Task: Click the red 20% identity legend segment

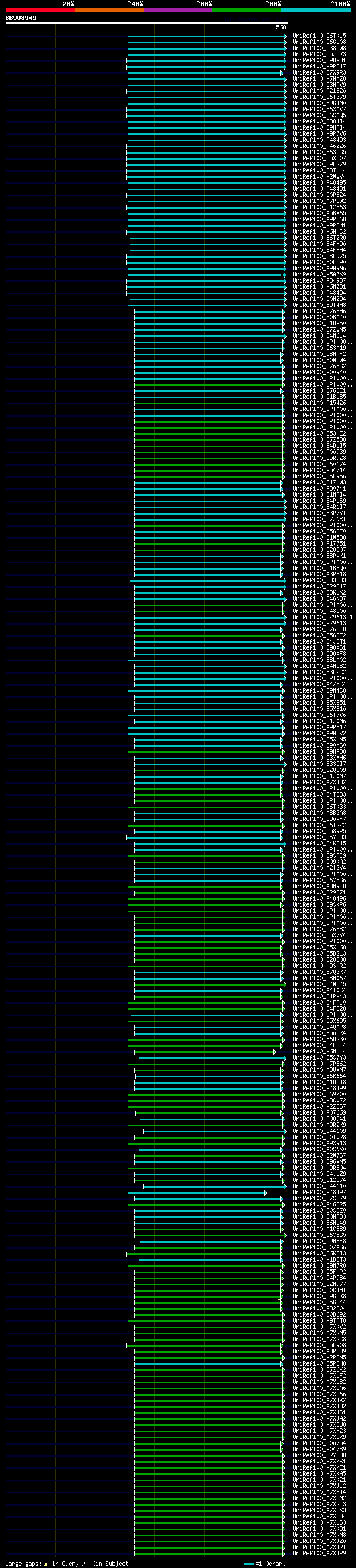Action: click(39, 10)
